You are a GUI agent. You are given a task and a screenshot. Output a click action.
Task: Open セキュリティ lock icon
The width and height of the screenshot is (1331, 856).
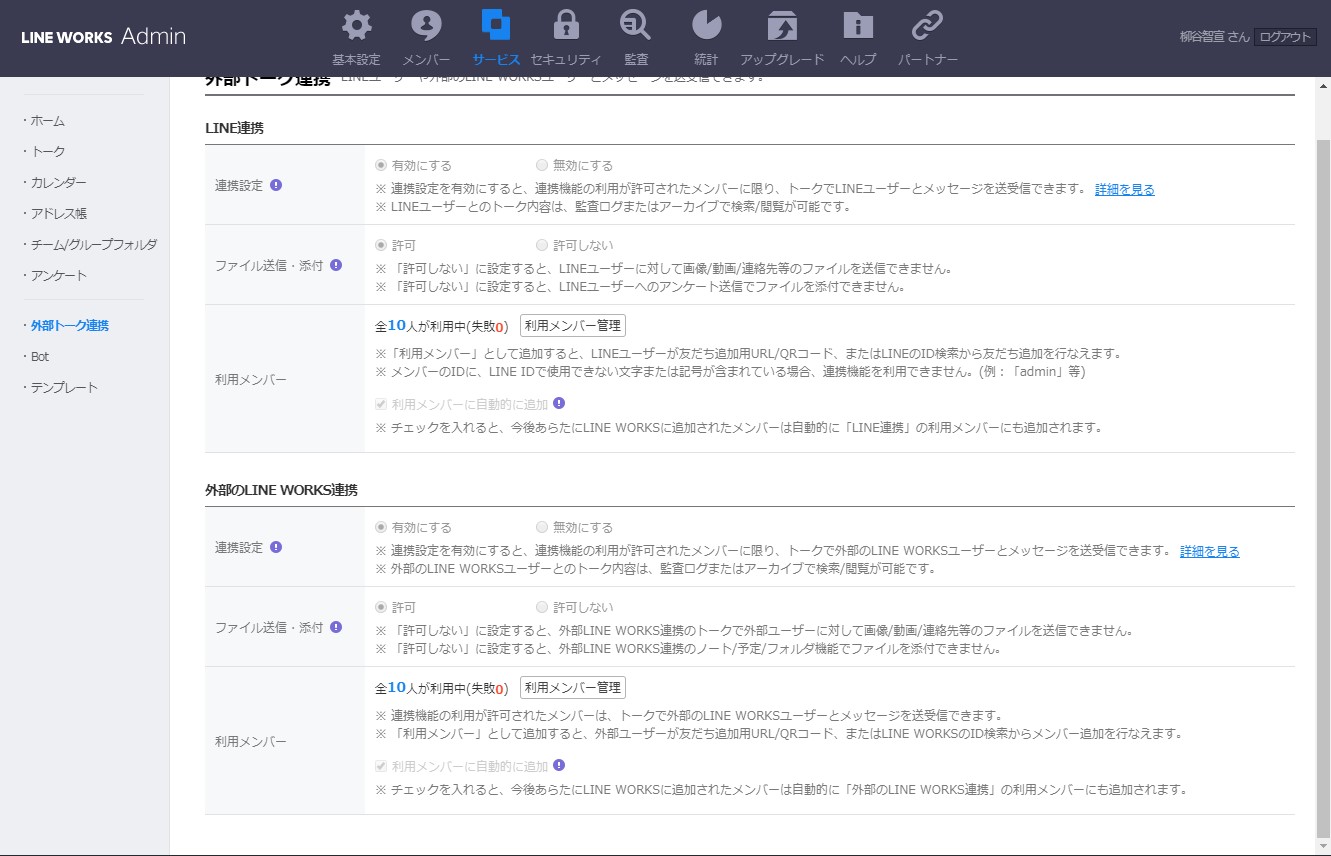[566, 25]
